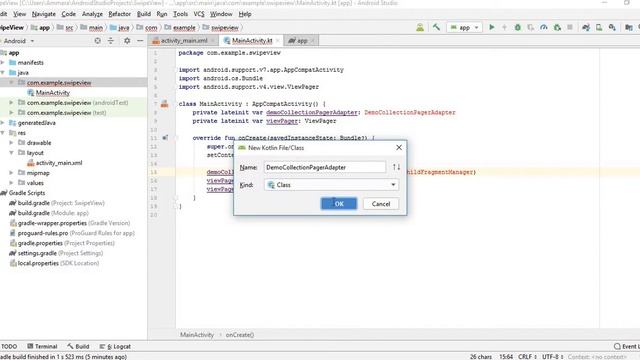
Task: Open AVD Manager device icon
Action: [x=599, y=27]
